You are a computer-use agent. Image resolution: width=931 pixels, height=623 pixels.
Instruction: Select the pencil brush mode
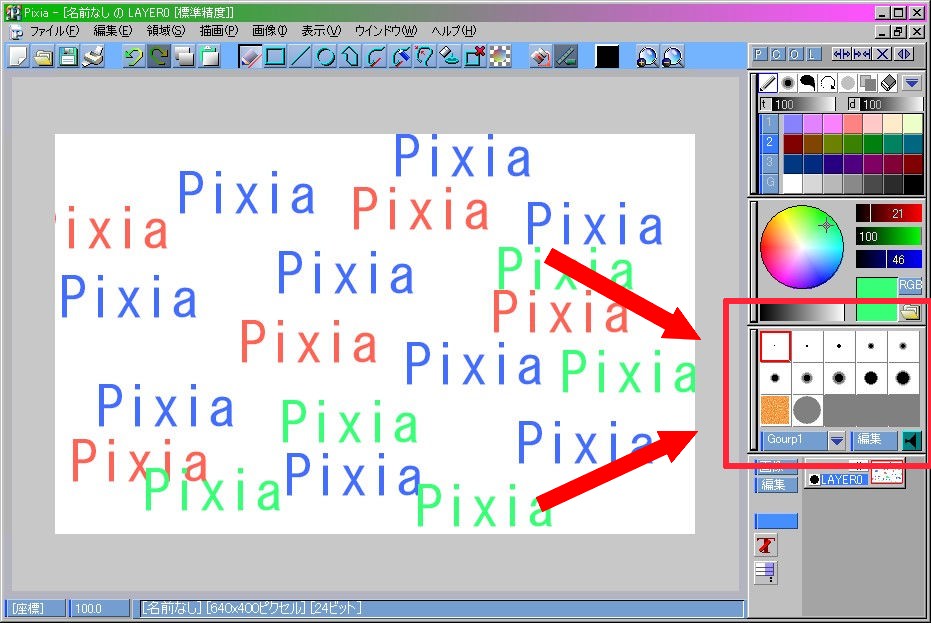[x=768, y=83]
